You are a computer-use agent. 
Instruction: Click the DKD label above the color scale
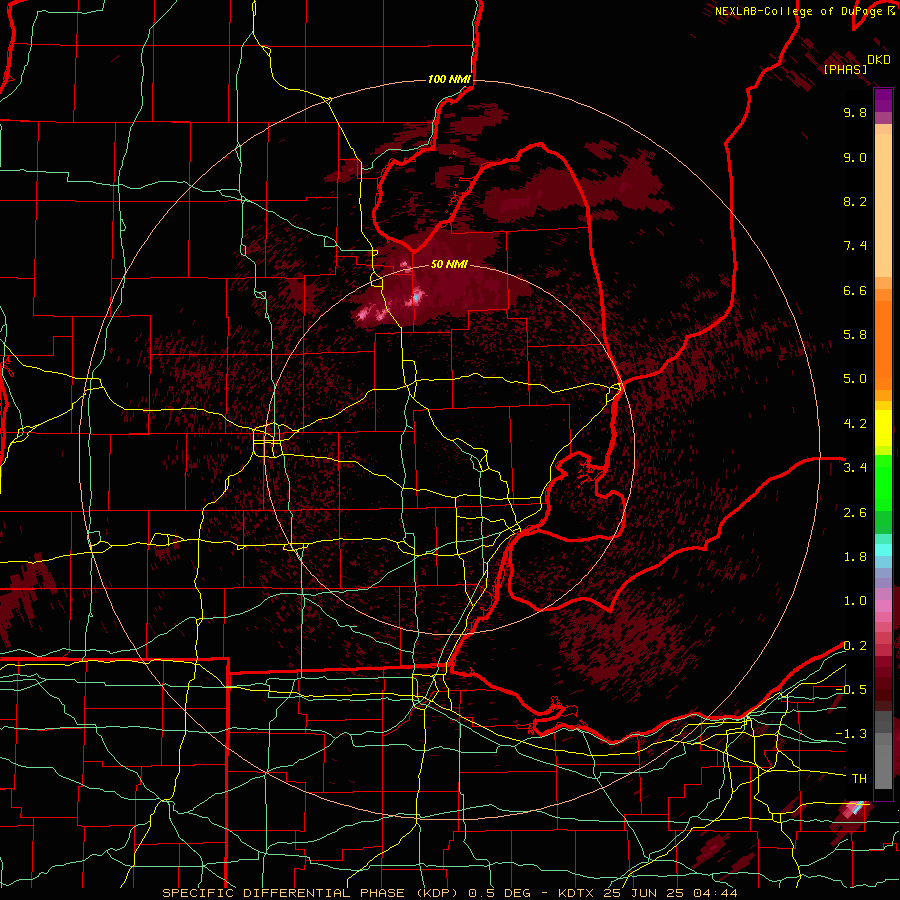879,60
